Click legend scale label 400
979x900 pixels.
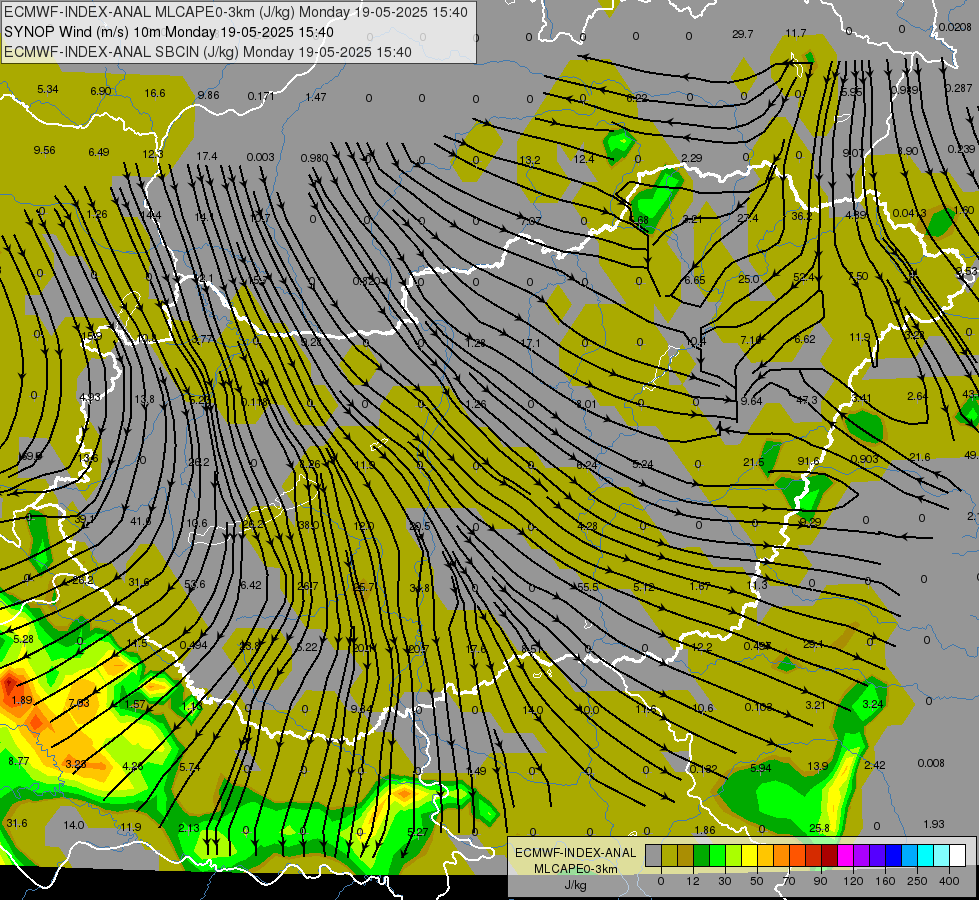949,881
